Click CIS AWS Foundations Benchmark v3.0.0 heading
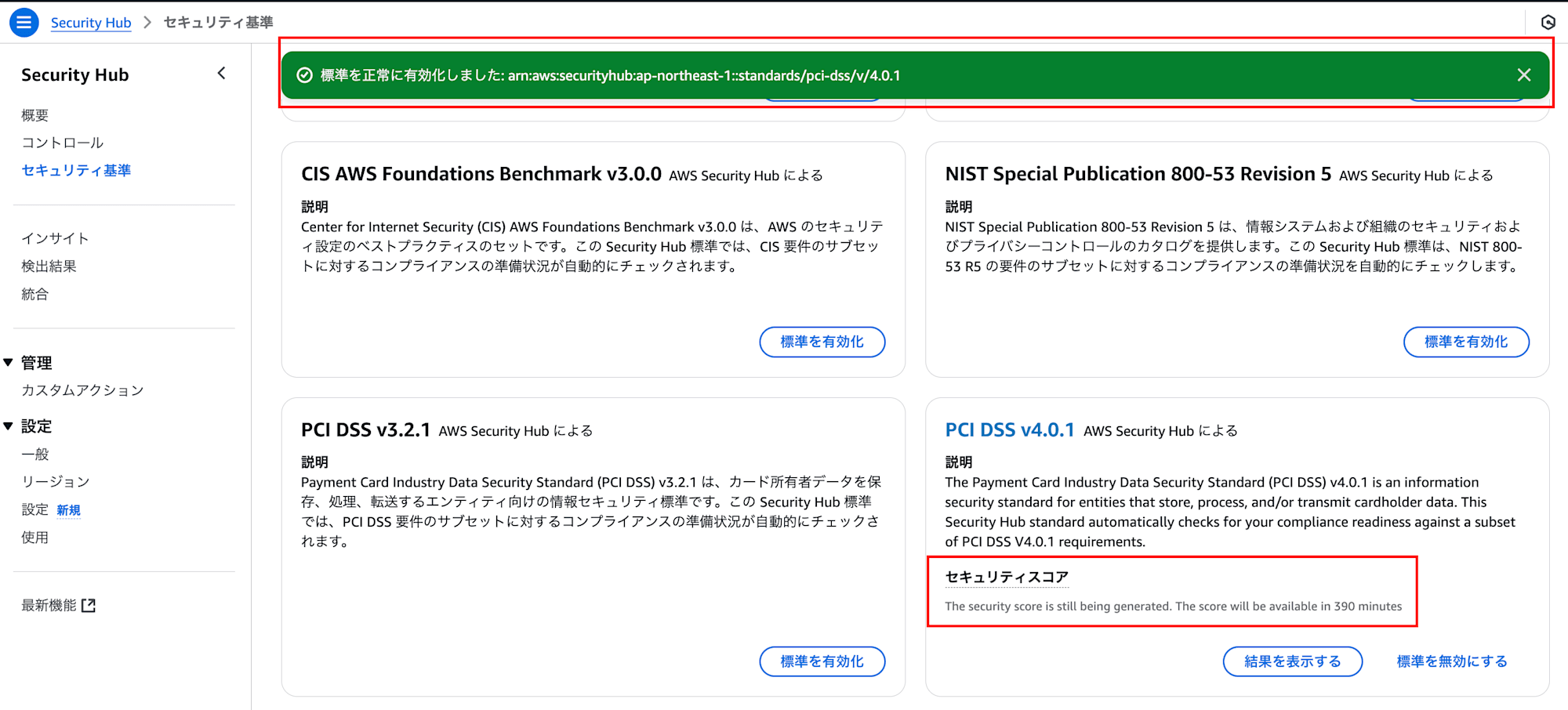Image resolution: width=1568 pixels, height=710 pixels. (481, 174)
